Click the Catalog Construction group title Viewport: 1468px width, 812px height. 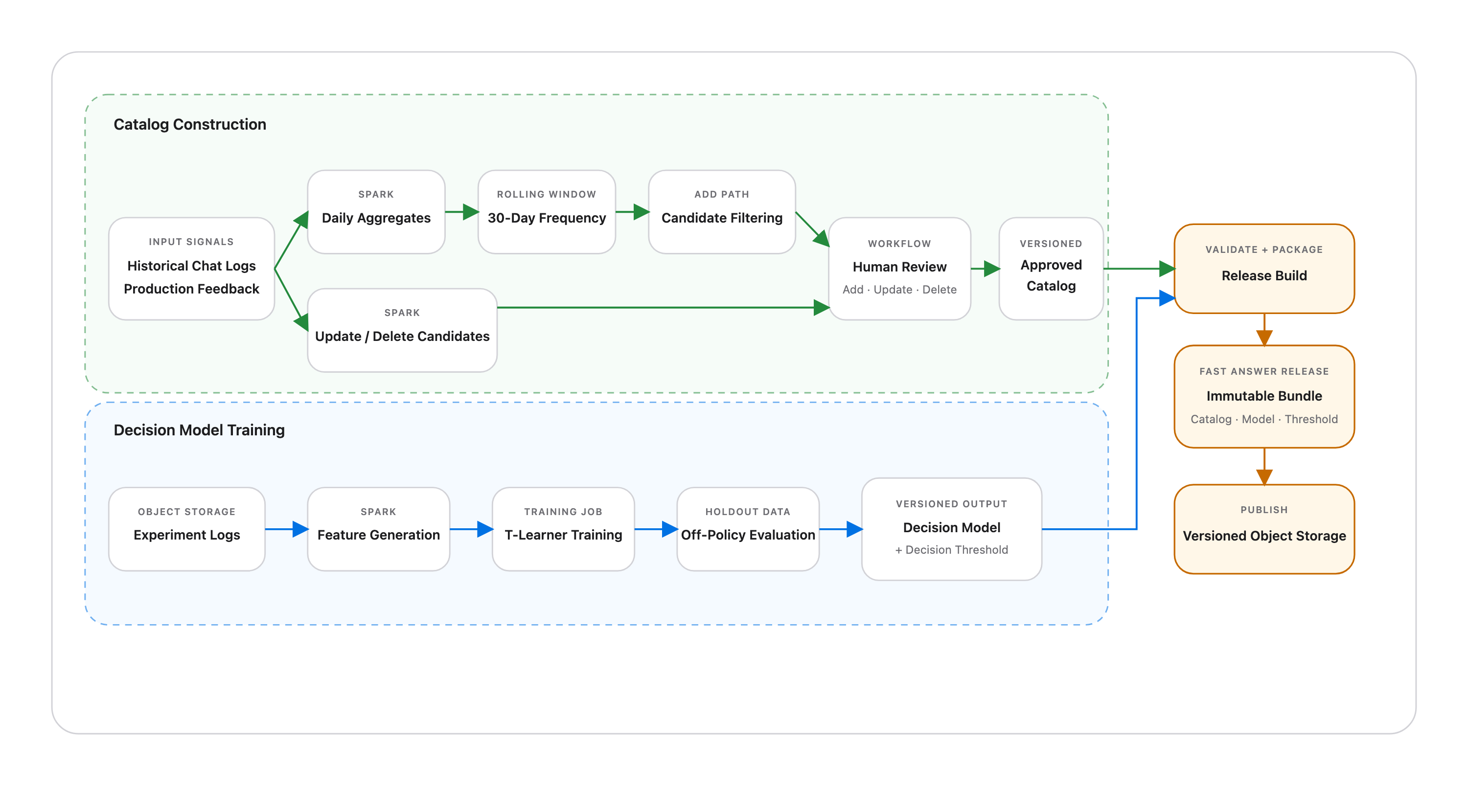190,124
